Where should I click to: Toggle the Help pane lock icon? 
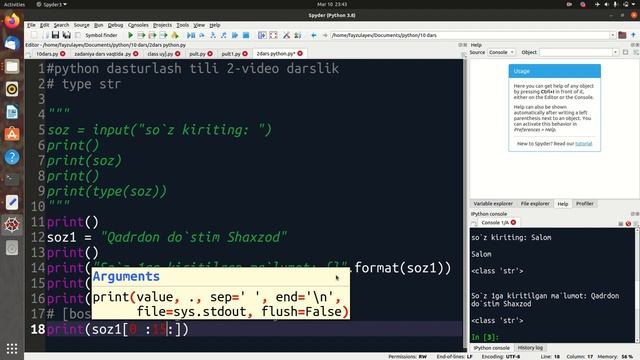pos(626,52)
